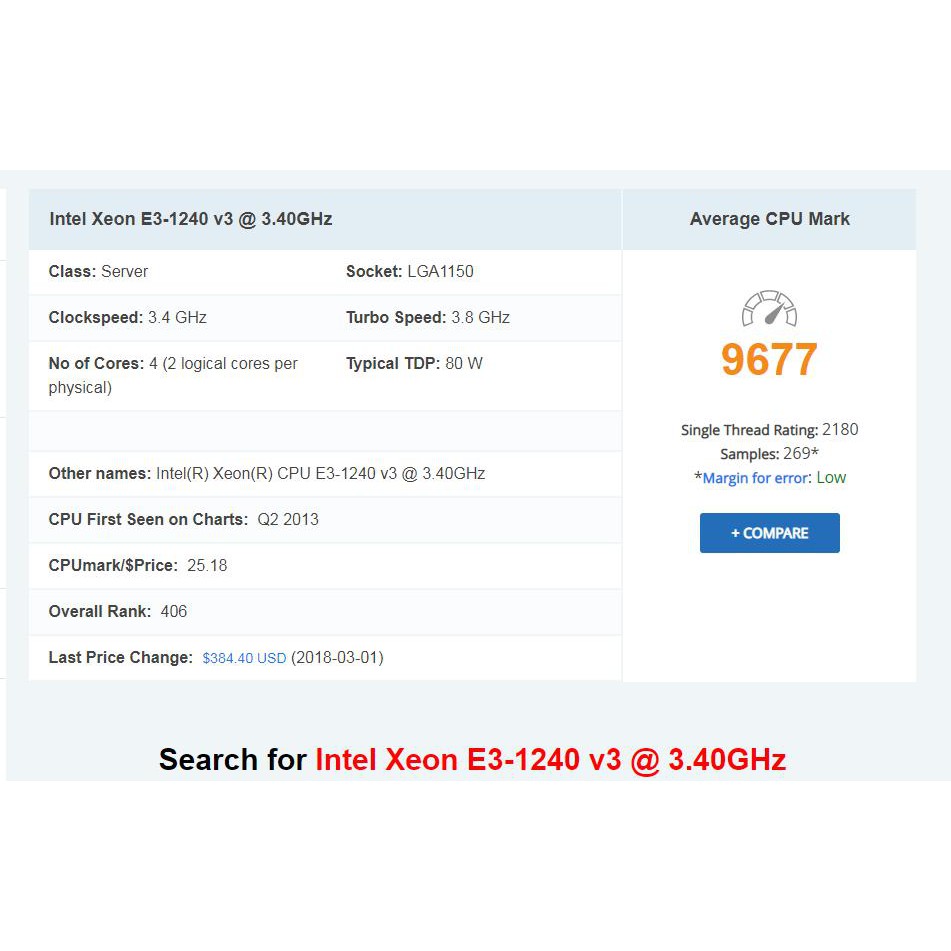
Task: Click the Average CPU Mark header
Action: pos(769,219)
